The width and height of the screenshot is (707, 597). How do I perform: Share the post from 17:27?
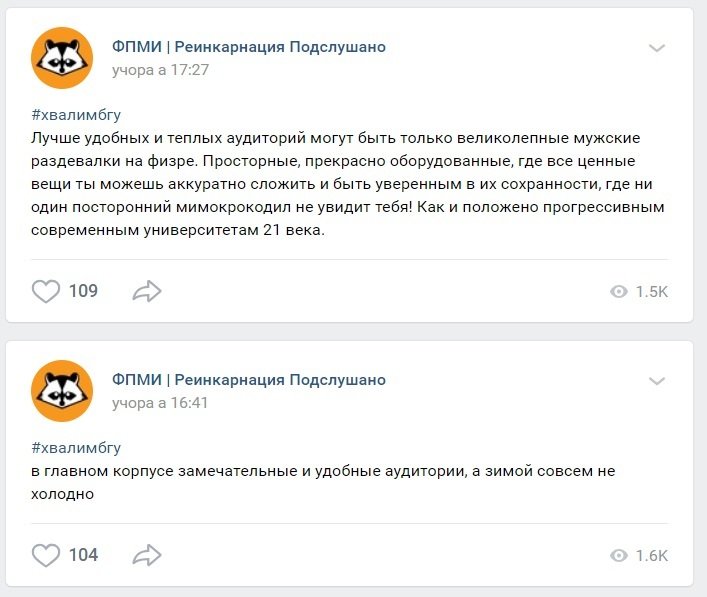[x=147, y=291]
